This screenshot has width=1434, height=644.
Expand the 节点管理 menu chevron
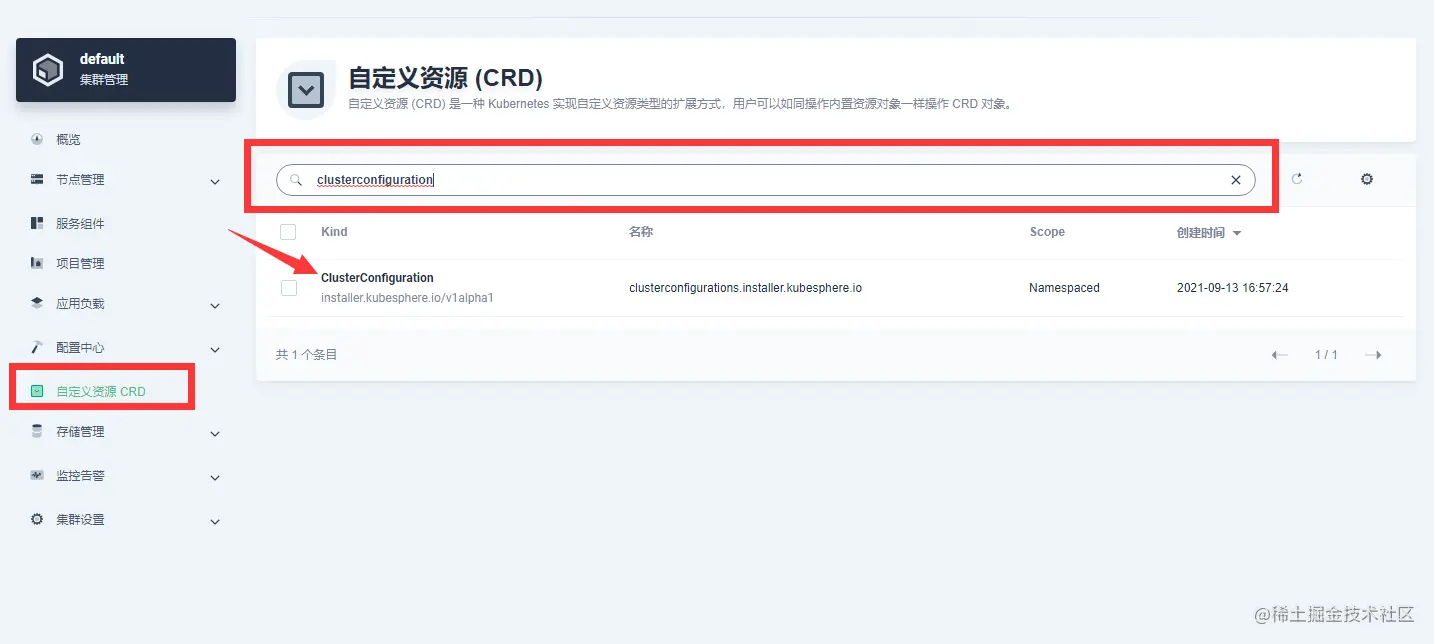pyautogui.click(x=215, y=182)
